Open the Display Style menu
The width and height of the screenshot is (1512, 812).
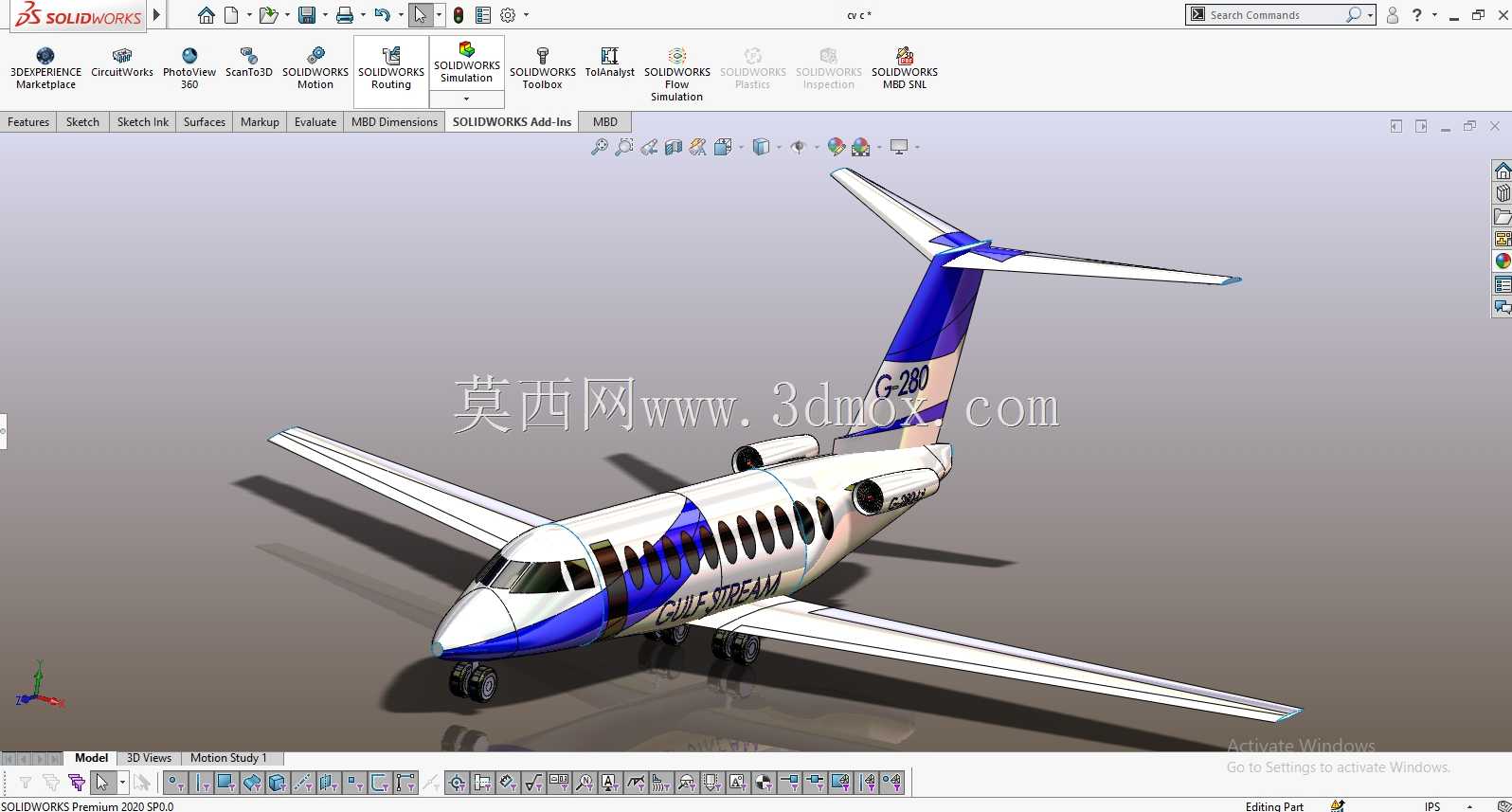[761, 147]
